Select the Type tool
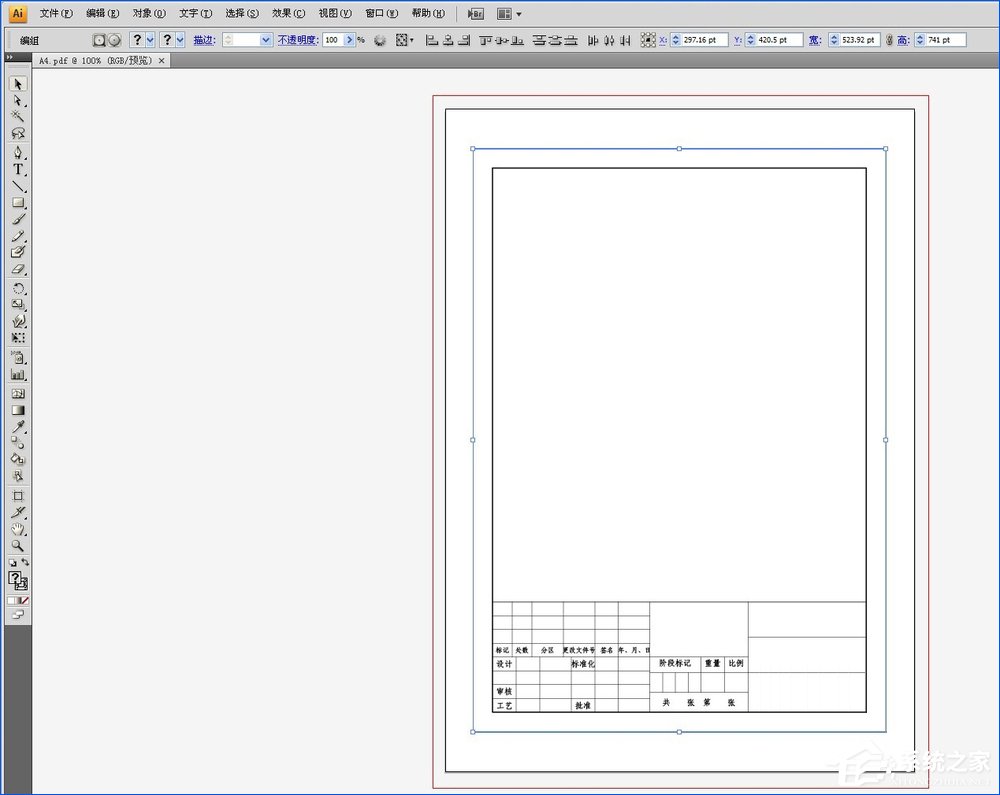 pos(18,170)
